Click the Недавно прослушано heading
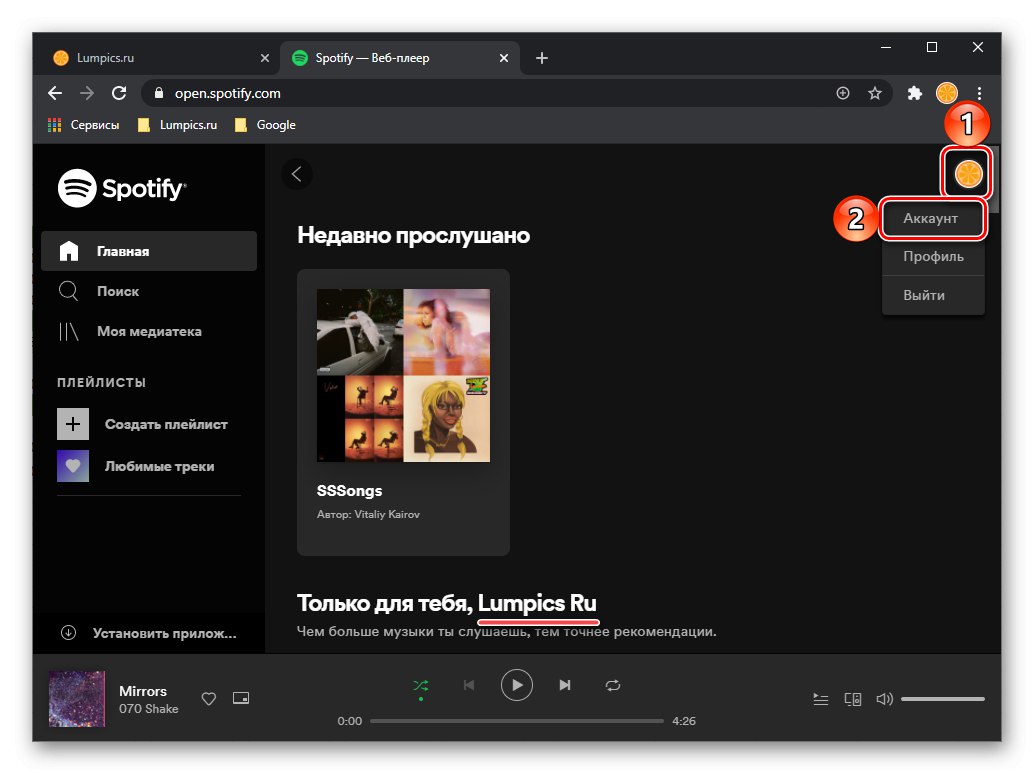This screenshot has height=774, width=1034. pos(413,235)
